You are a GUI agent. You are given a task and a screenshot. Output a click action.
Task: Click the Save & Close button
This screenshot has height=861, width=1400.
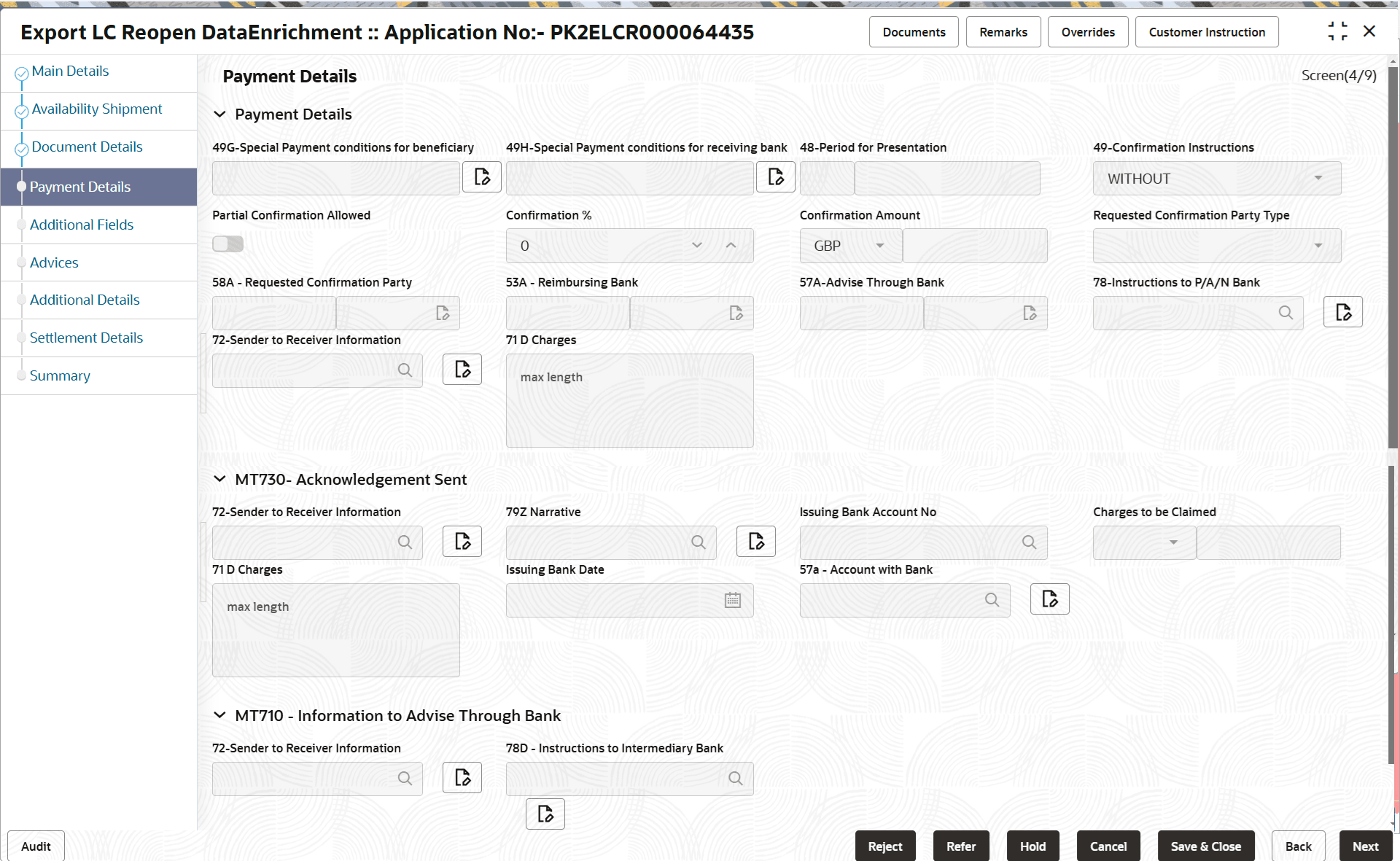(x=1205, y=846)
